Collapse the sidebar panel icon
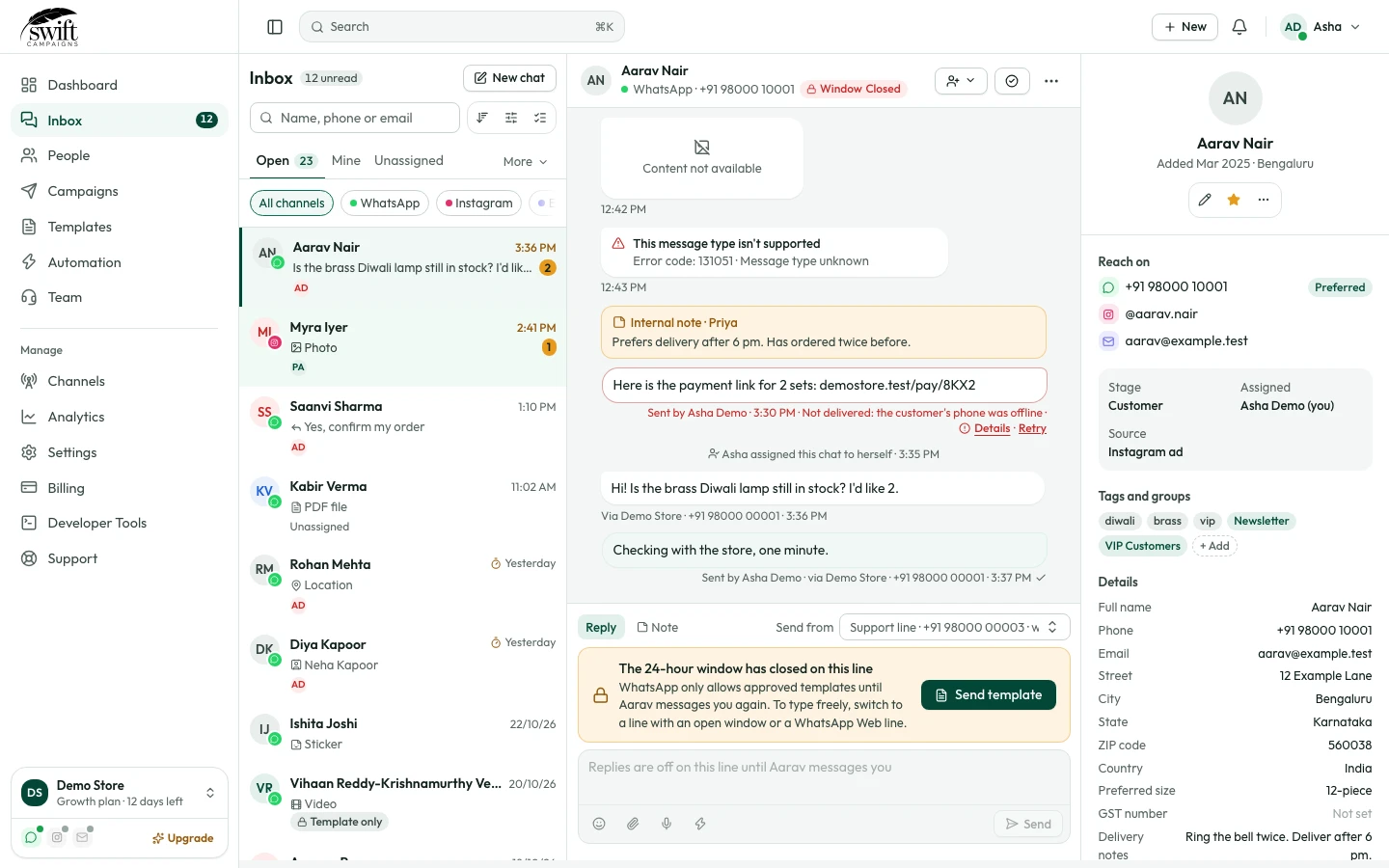 (x=275, y=27)
